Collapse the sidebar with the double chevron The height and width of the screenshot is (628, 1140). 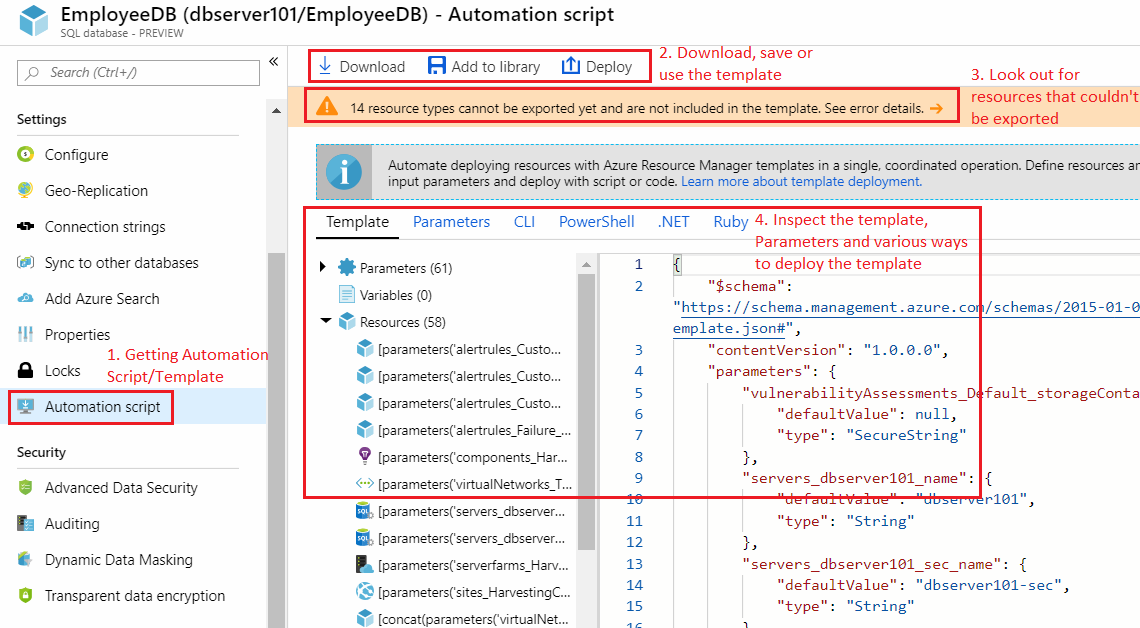click(273, 62)
